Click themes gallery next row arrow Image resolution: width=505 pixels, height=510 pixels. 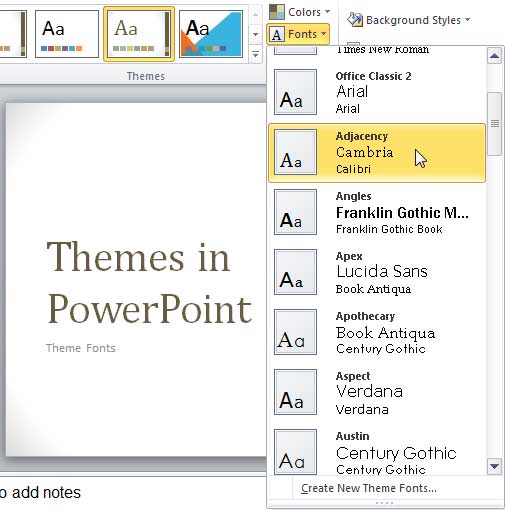pos(255,34)
